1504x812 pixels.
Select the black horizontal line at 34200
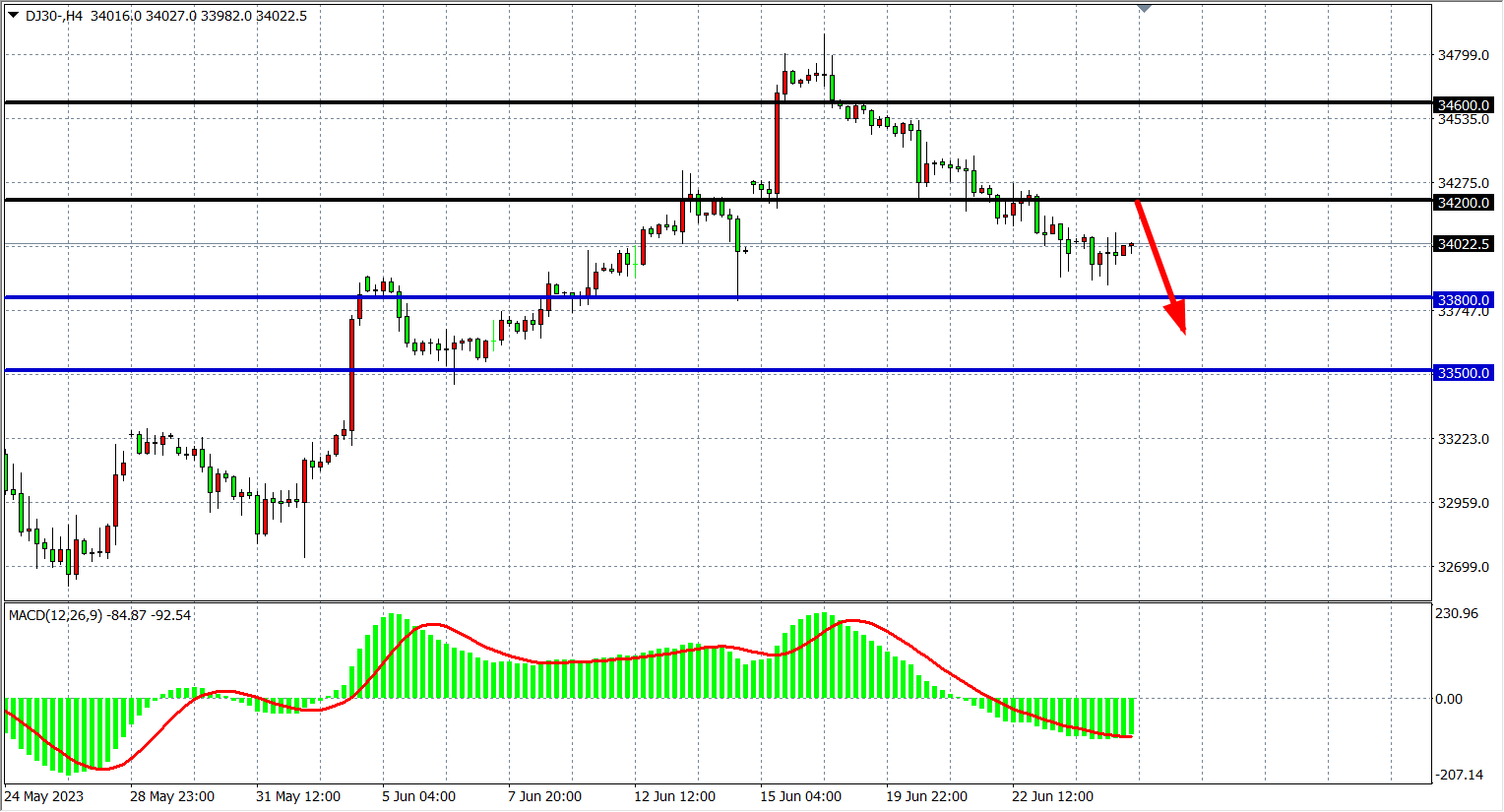point(492,200)
